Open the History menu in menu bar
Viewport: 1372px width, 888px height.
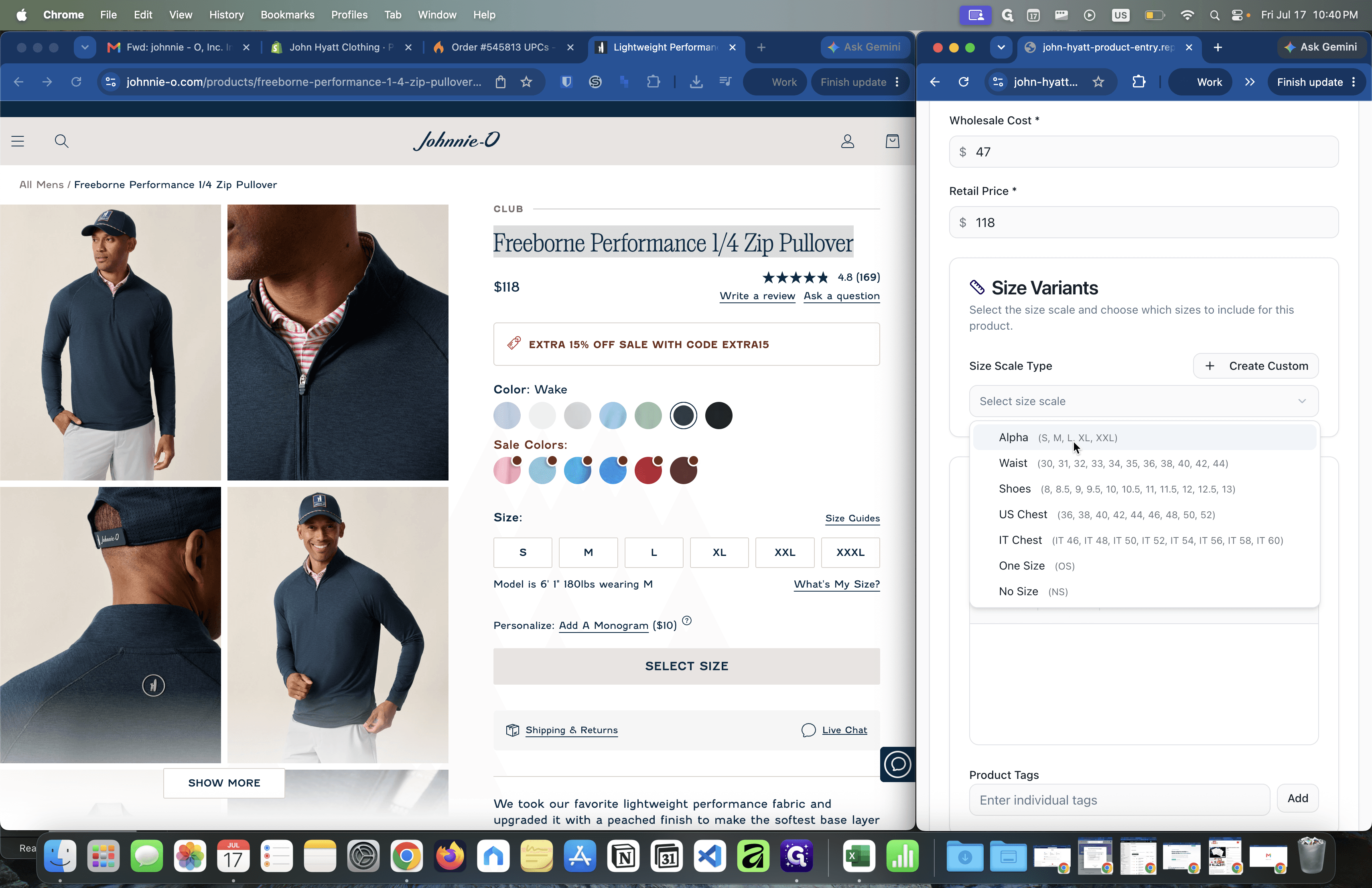tap(226, 15)
